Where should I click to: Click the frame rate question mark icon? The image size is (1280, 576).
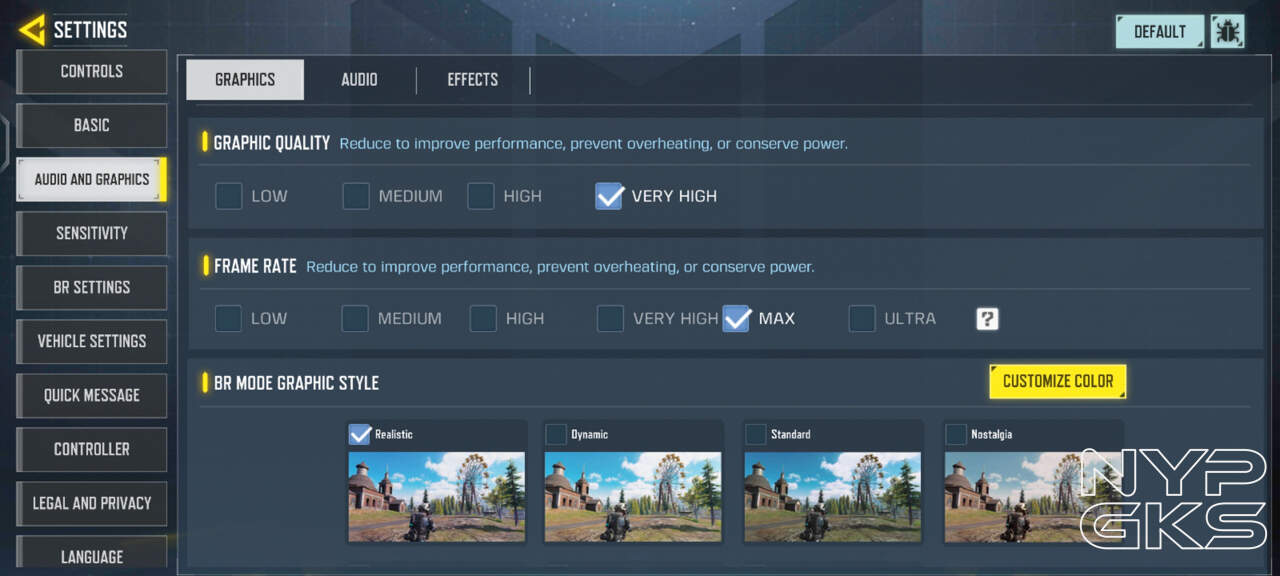[987, 319]
